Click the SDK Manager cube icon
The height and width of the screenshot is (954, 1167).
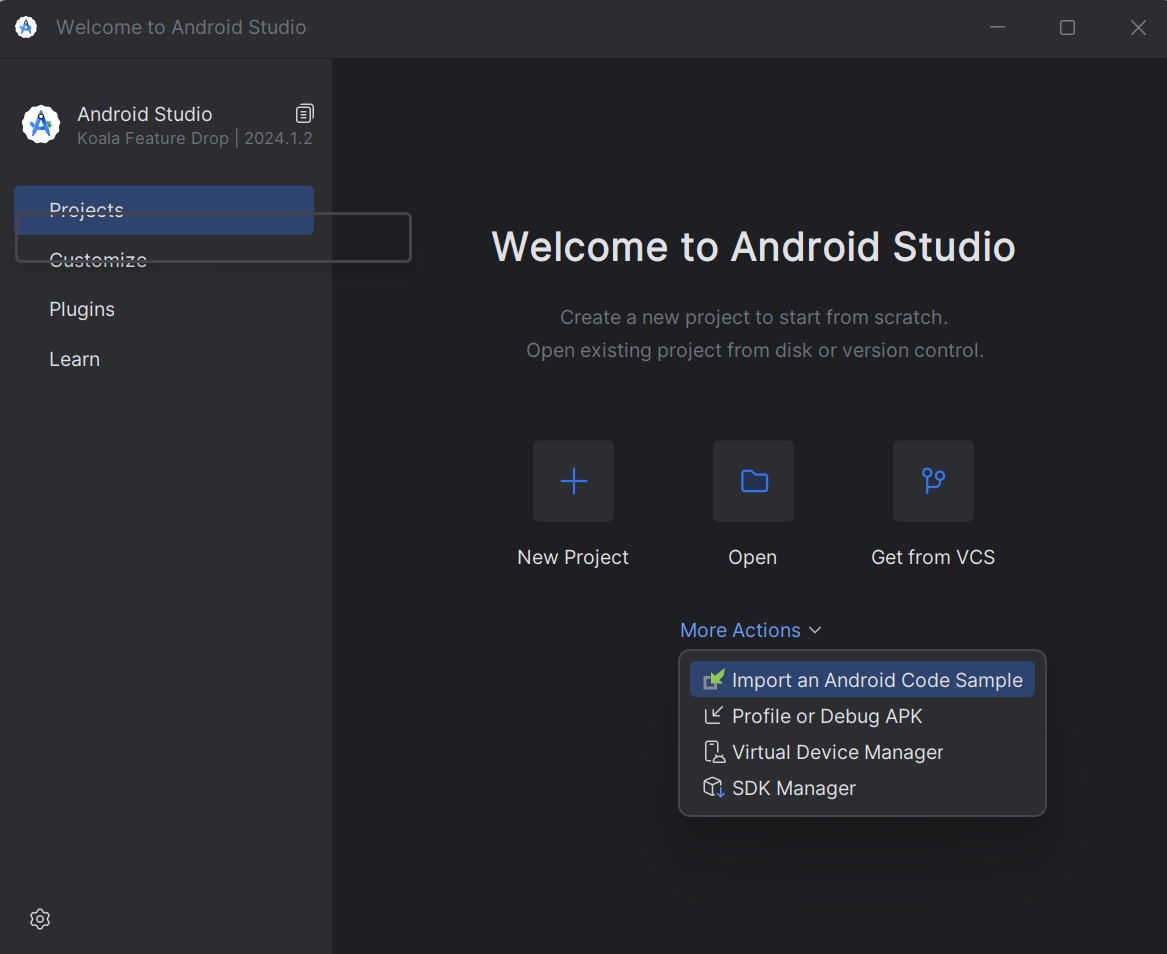coord(713,787)
